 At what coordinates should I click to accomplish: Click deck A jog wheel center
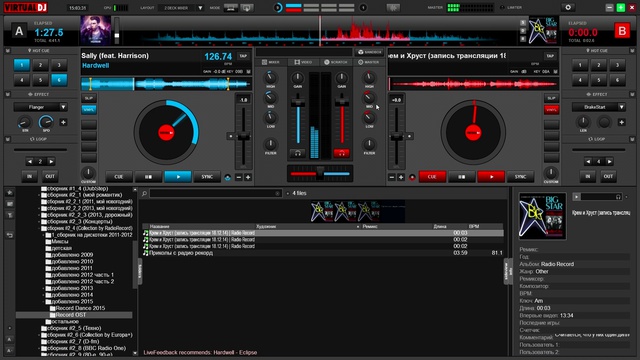tap(166, 132)
